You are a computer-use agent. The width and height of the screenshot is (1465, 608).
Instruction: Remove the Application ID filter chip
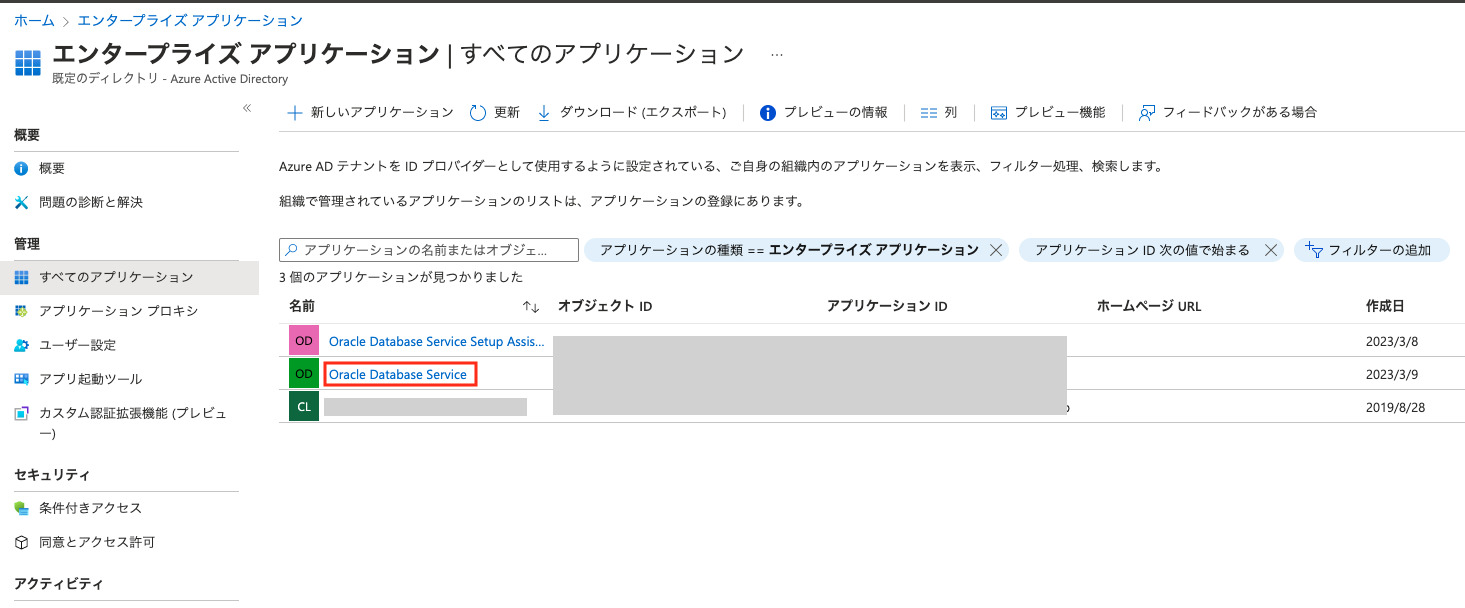click(1271, 250)
